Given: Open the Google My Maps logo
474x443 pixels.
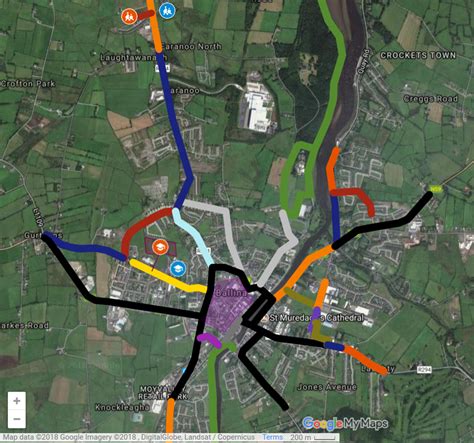Looking at the screenshot, I should click(345, 423).
